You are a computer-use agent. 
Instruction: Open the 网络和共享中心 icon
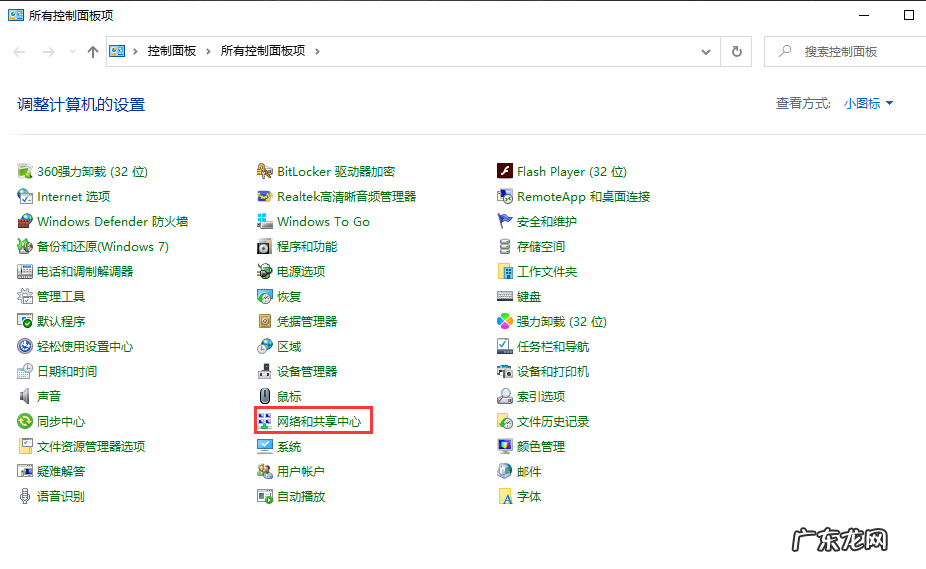tap(265, 421)
